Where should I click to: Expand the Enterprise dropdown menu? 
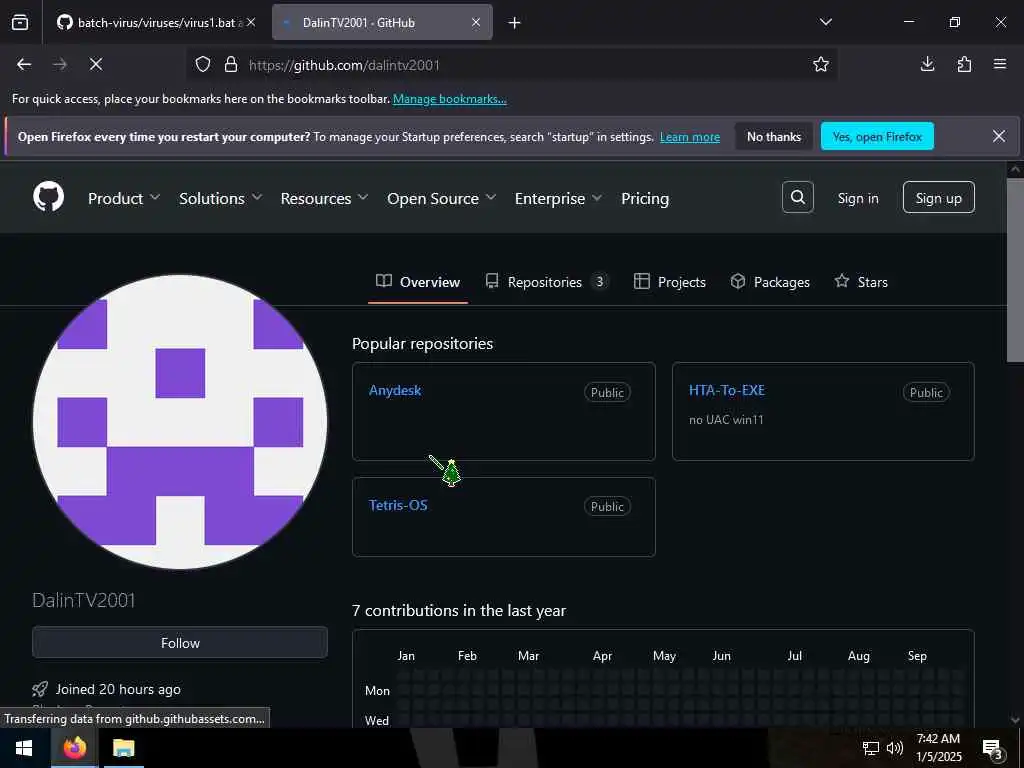pos(558,198)
